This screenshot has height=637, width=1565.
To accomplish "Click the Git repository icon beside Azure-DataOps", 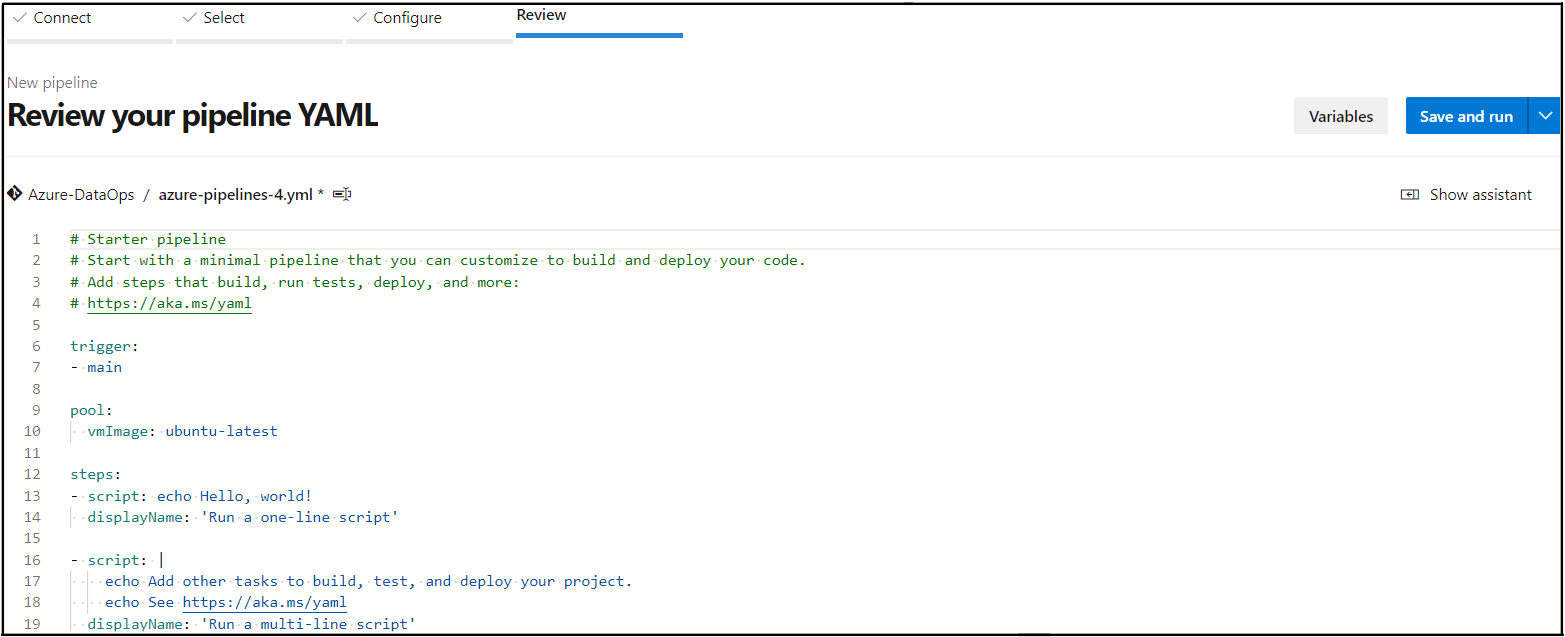I will pyautogui.click(x=14, y=194).
